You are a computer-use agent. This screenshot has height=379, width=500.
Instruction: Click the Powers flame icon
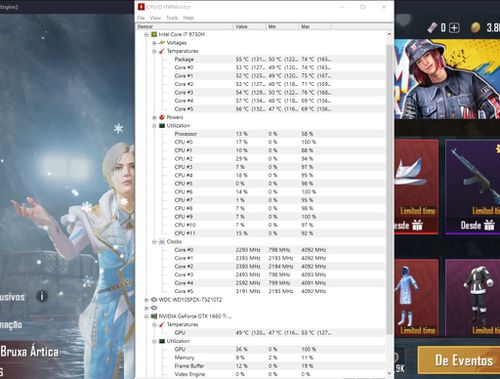[162, 117]
